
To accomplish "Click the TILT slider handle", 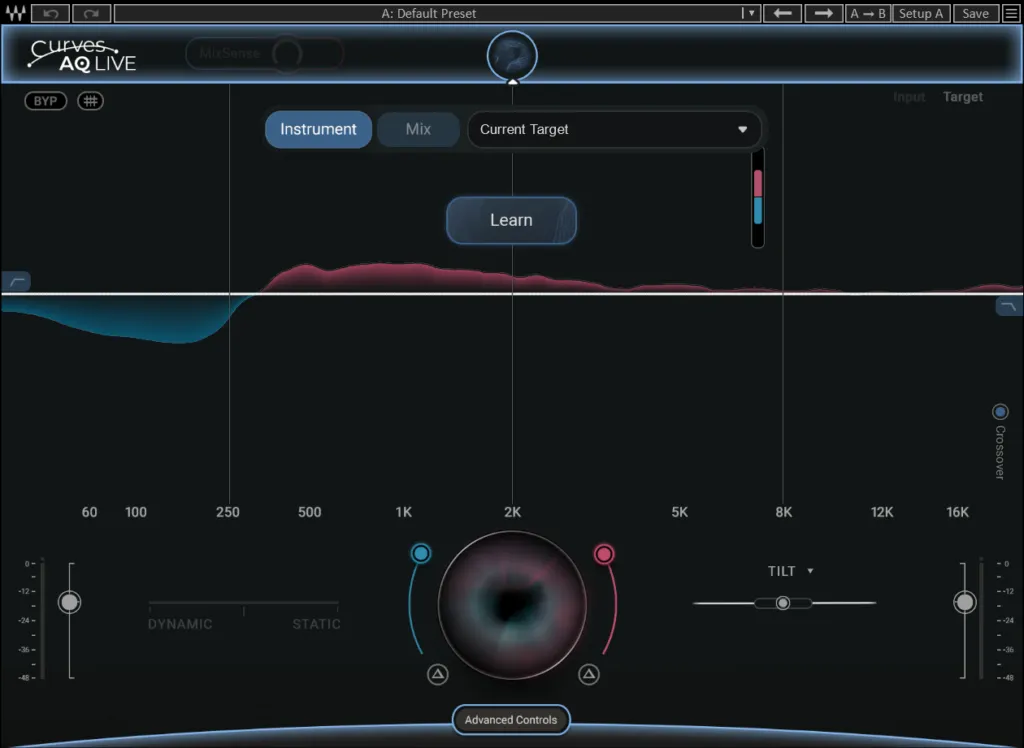I will [783, 603].
